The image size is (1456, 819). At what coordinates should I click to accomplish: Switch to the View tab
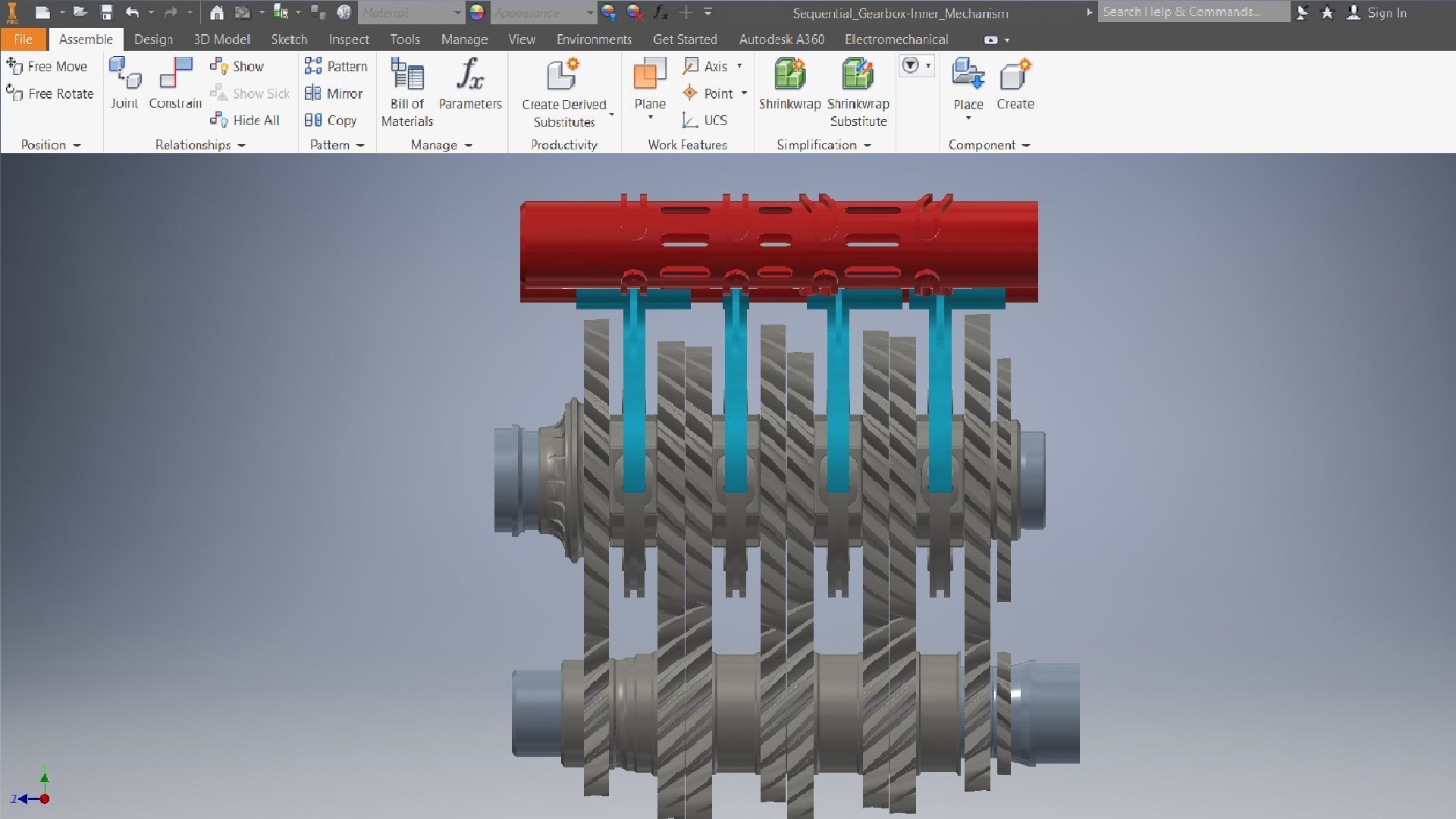(x=522, y=39)
